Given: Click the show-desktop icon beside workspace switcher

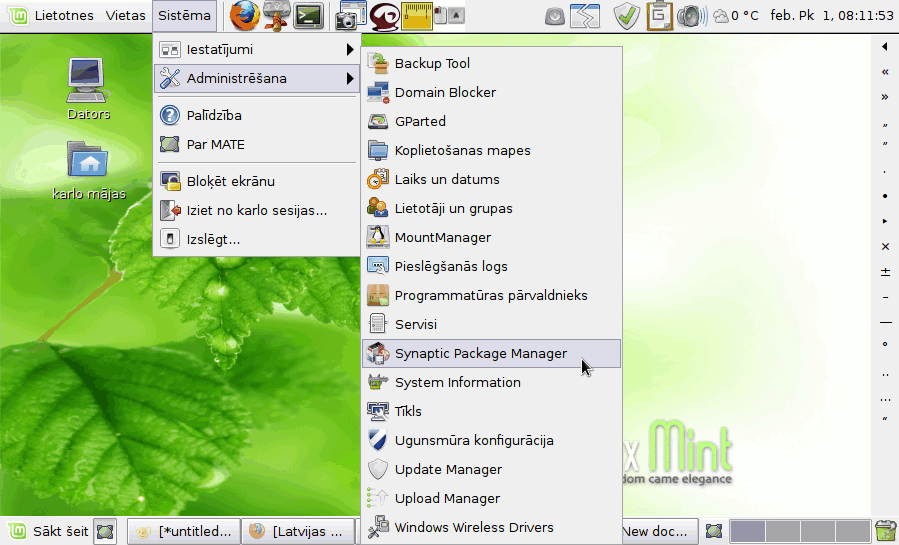Looking at the screenshot, I should pos(714,531).
